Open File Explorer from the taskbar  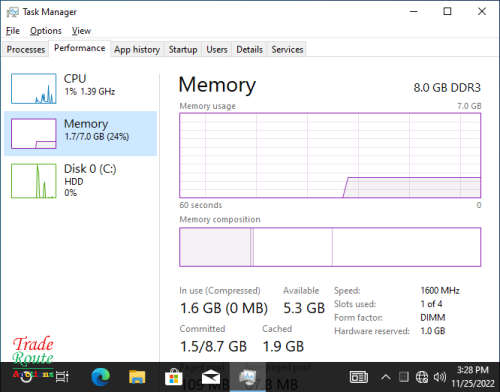(x=137, y=377)
